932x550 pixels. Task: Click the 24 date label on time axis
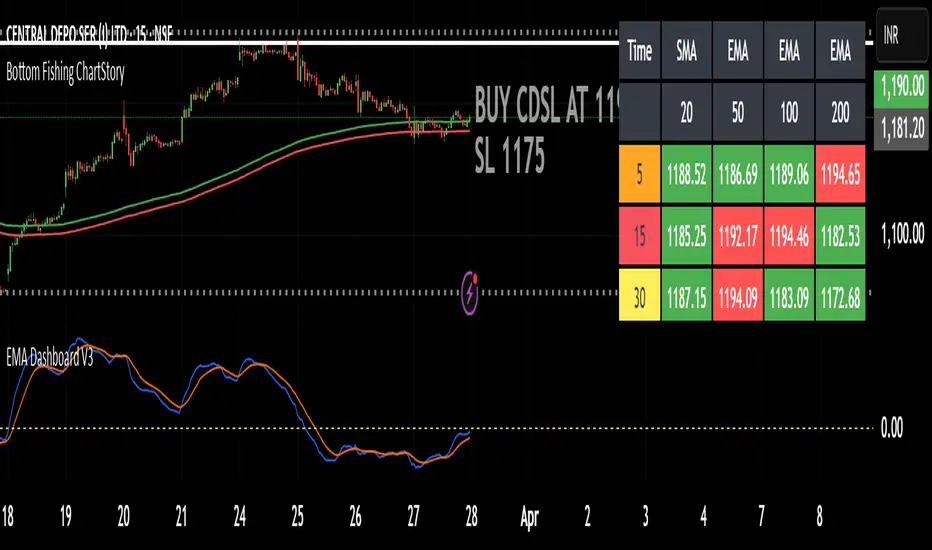tap(240, 517)
